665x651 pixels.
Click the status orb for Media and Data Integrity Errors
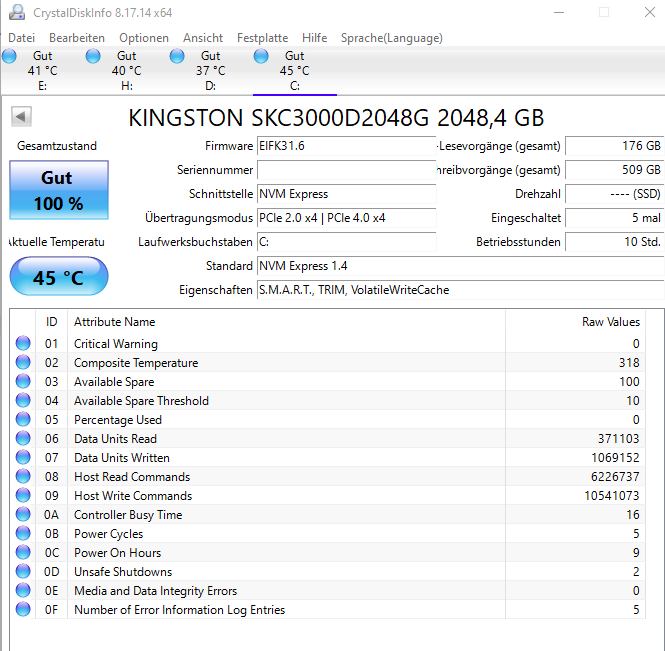pos(23,590)
